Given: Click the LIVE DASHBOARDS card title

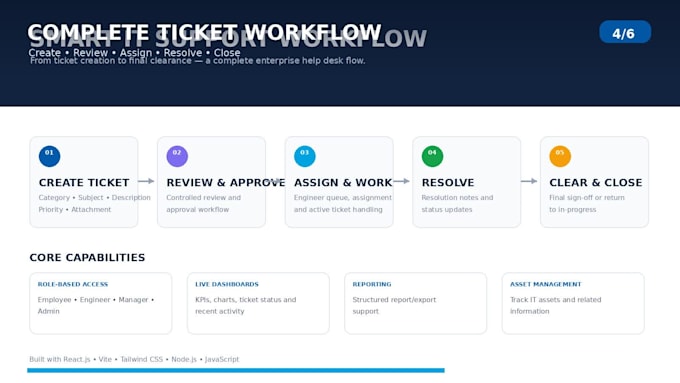Looking at the screenshot, I should pyautogui.click(x=227, y=285).
